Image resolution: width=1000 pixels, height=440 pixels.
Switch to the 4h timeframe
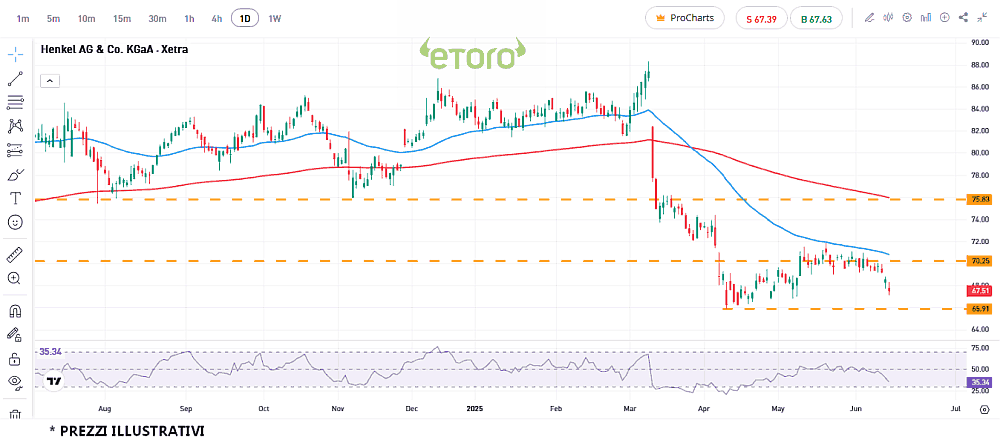click(x=217, y=18)
